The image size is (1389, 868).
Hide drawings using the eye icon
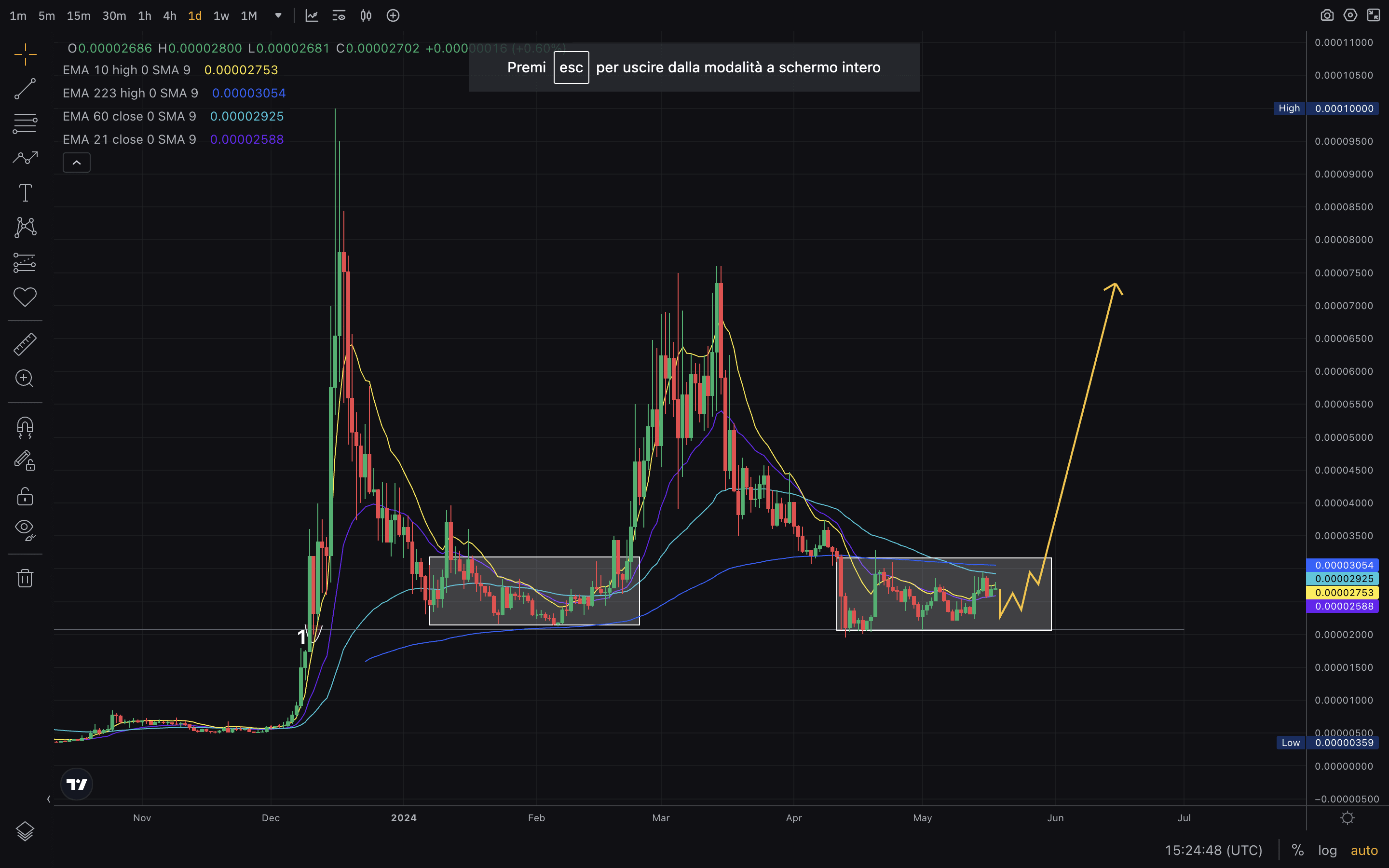tap(25, 529)
